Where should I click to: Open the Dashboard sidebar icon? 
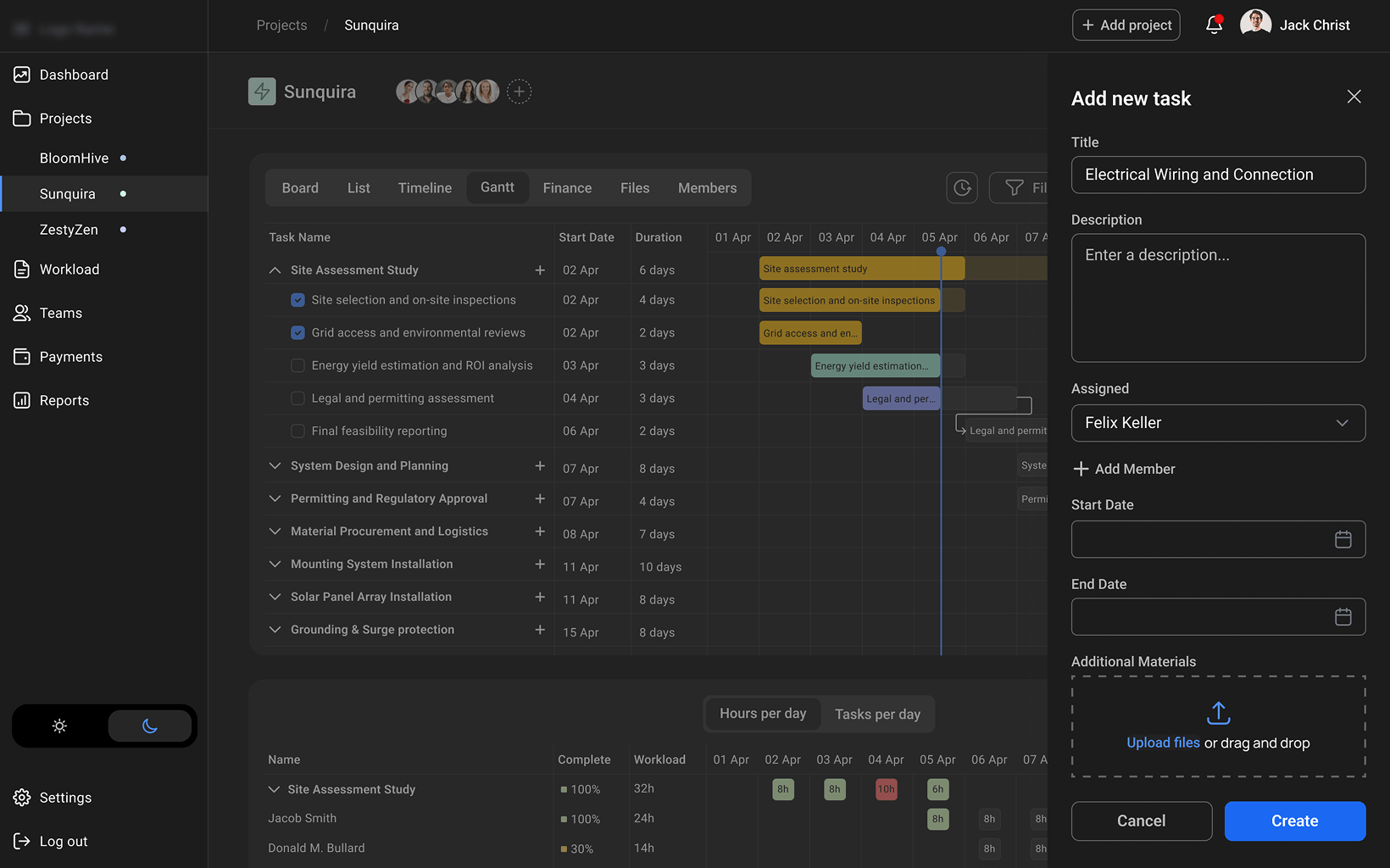point(22,75)
